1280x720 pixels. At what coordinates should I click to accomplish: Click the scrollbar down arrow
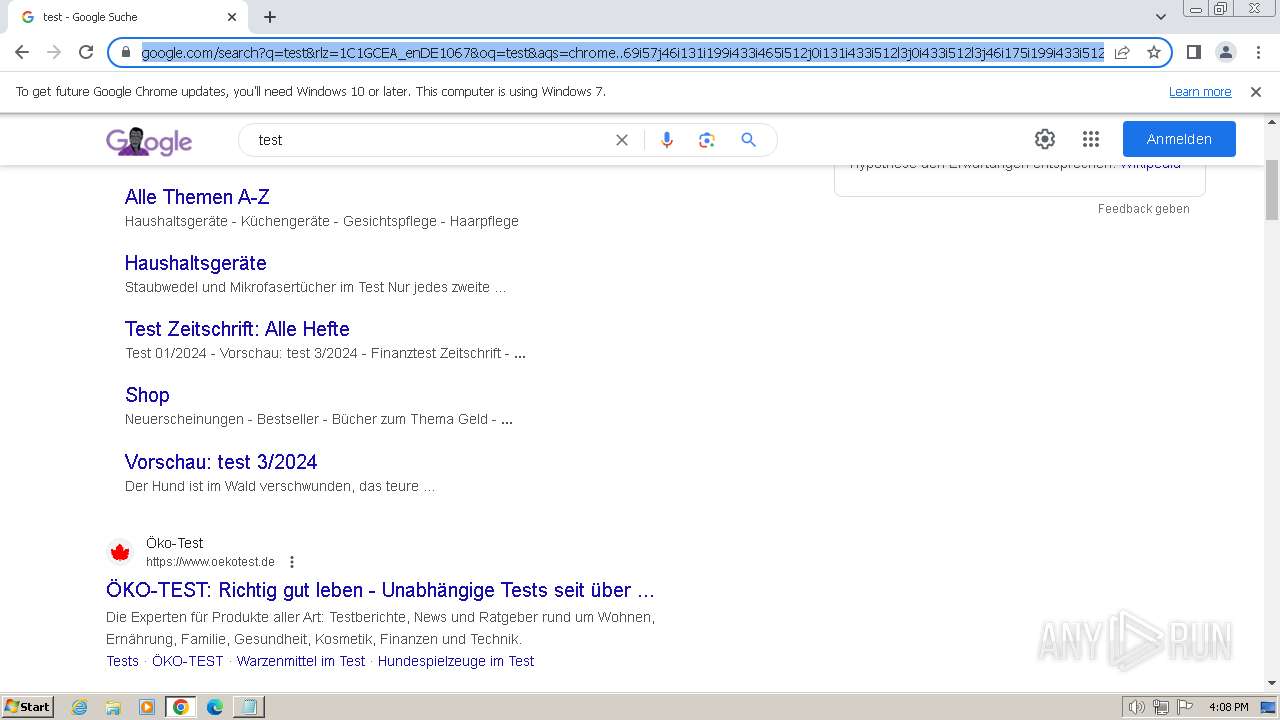(1272, 684)
